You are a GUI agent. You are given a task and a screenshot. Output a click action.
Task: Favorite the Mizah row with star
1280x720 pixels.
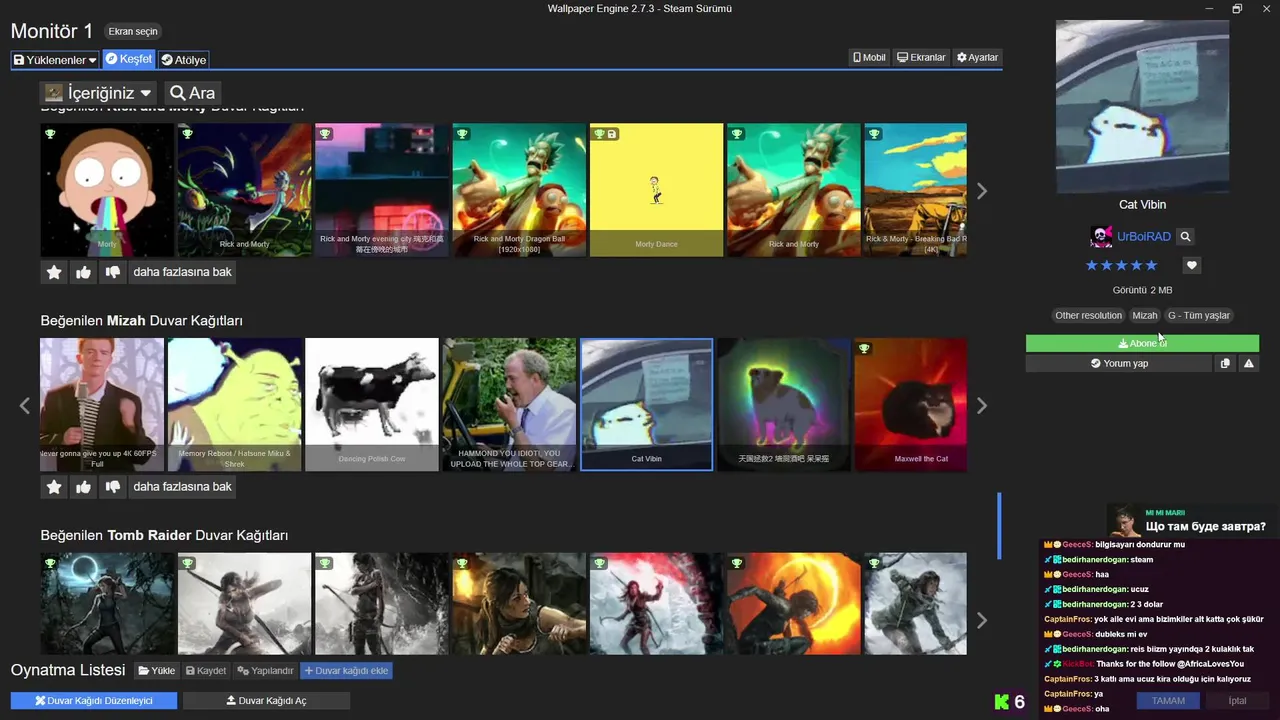pos(54,487)
